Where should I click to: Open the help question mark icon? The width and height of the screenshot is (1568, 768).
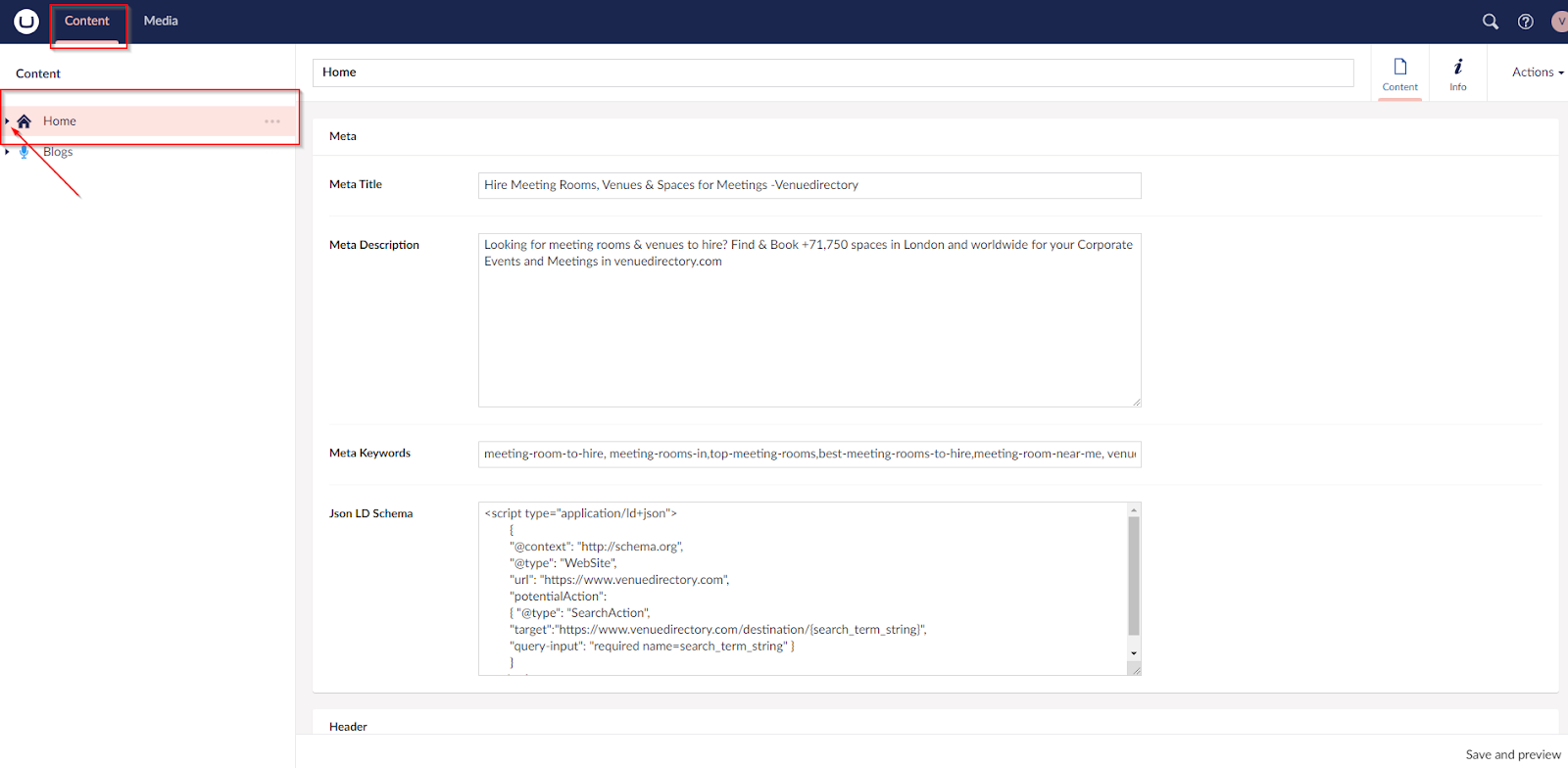point(1526,21)
